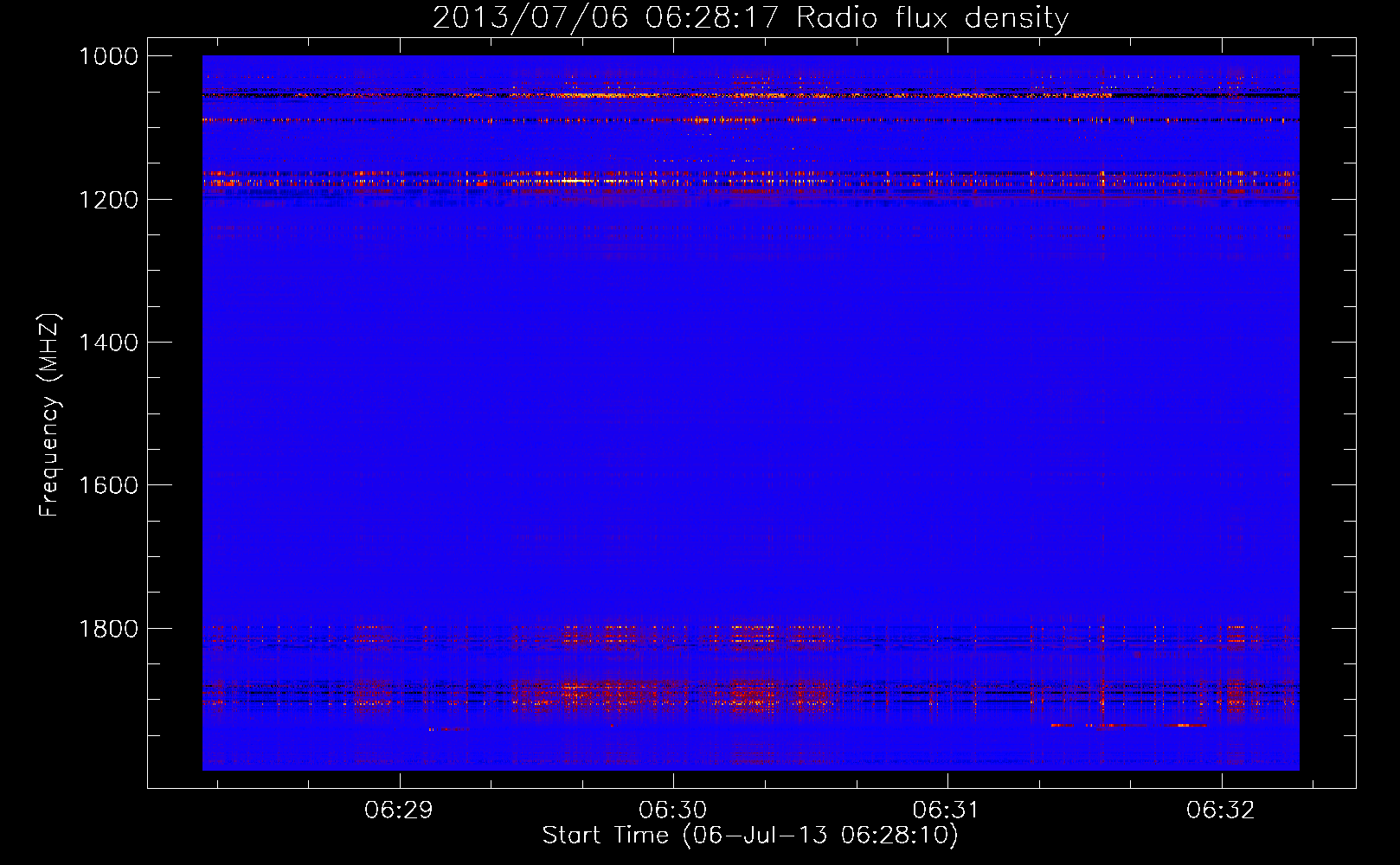Pick the 06:32 time tick label
Image resolution: width=1400 pixels, height=865 pixels.
coord(1221,811)
